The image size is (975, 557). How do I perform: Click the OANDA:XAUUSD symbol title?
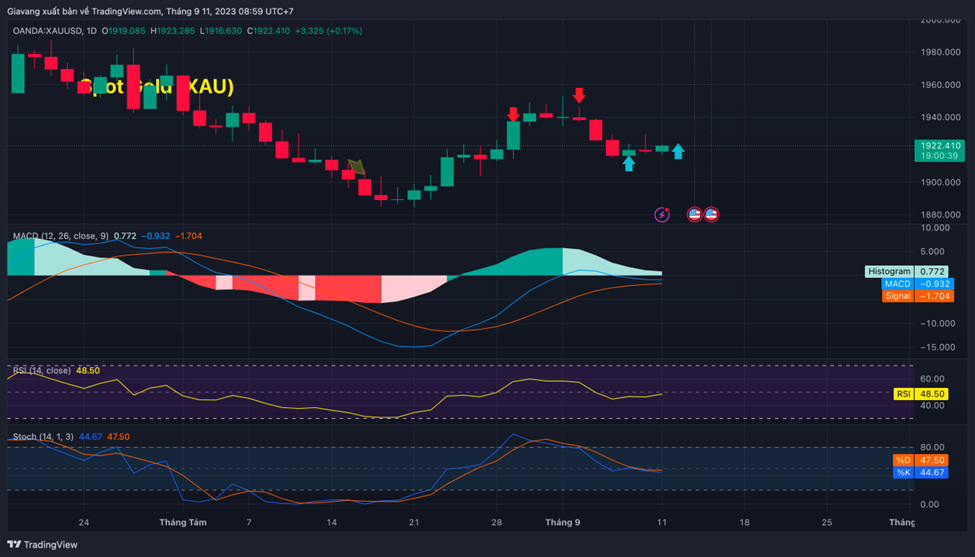point(47,31)
